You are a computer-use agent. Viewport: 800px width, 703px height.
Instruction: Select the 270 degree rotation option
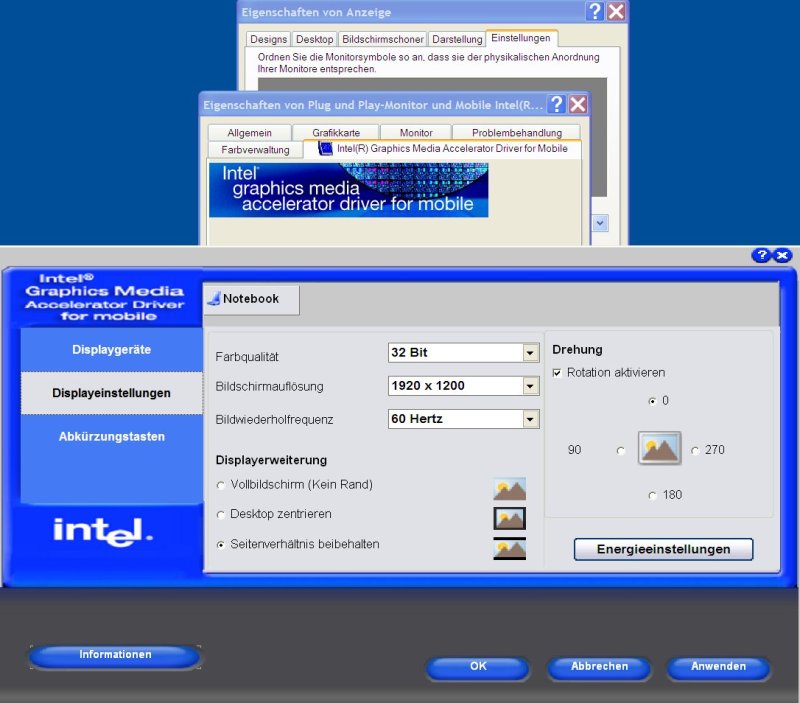pos(694,450)
